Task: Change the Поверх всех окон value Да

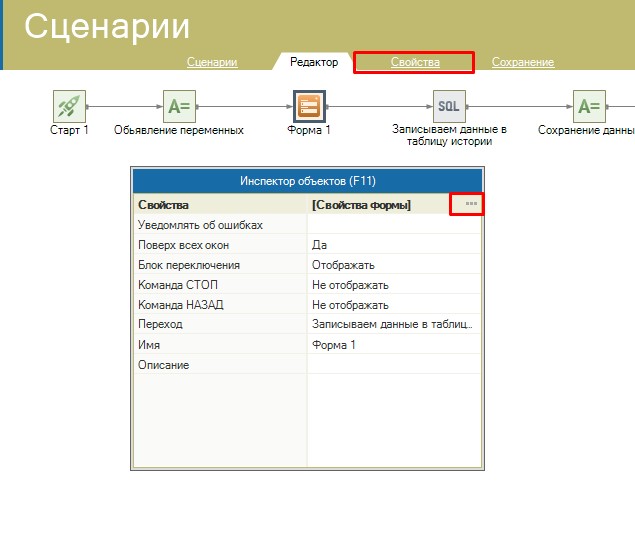Action: (394, 245)
